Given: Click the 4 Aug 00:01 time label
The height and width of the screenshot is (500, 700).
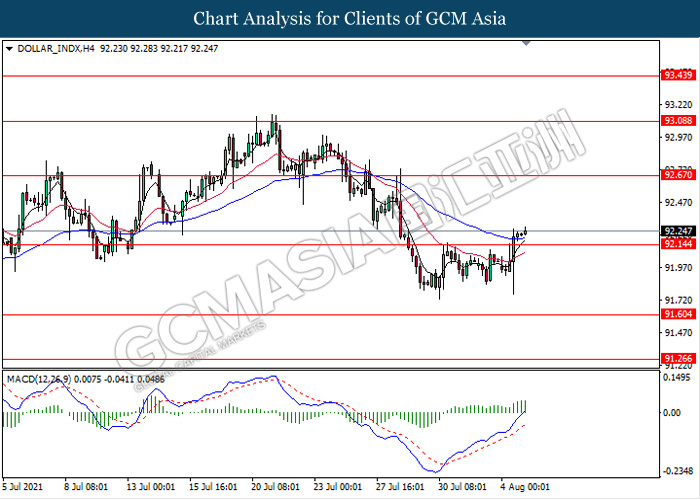Looking at the screenshot, I should [x=525, y=486].
